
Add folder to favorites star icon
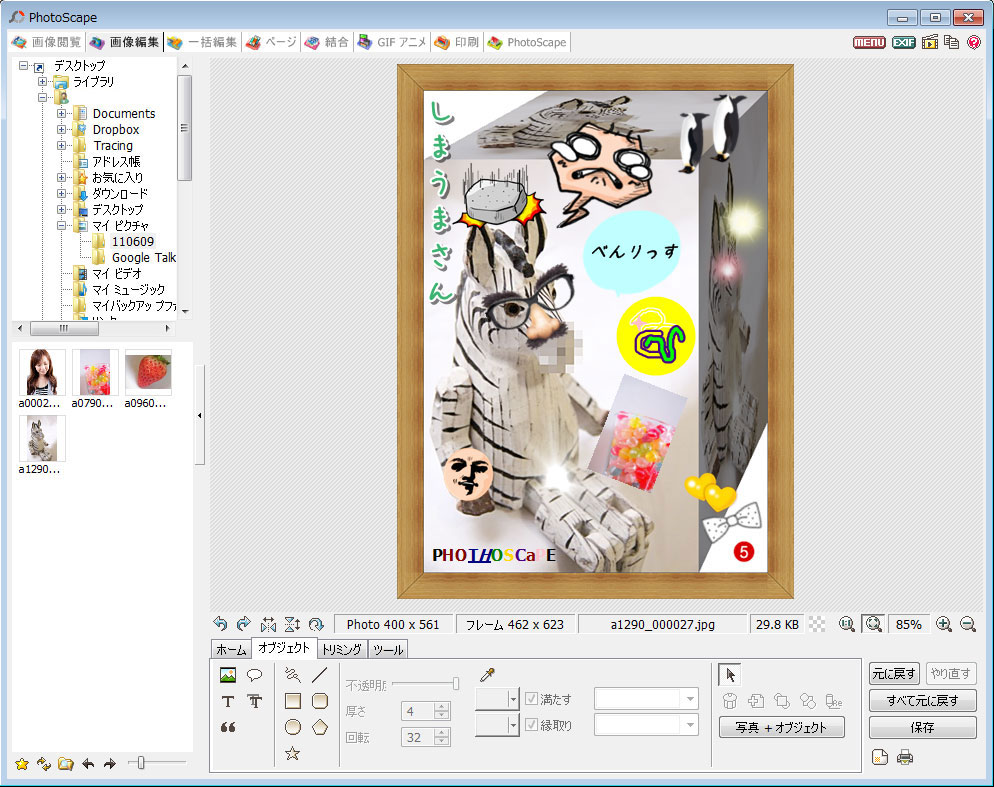[x=22, y=764]
